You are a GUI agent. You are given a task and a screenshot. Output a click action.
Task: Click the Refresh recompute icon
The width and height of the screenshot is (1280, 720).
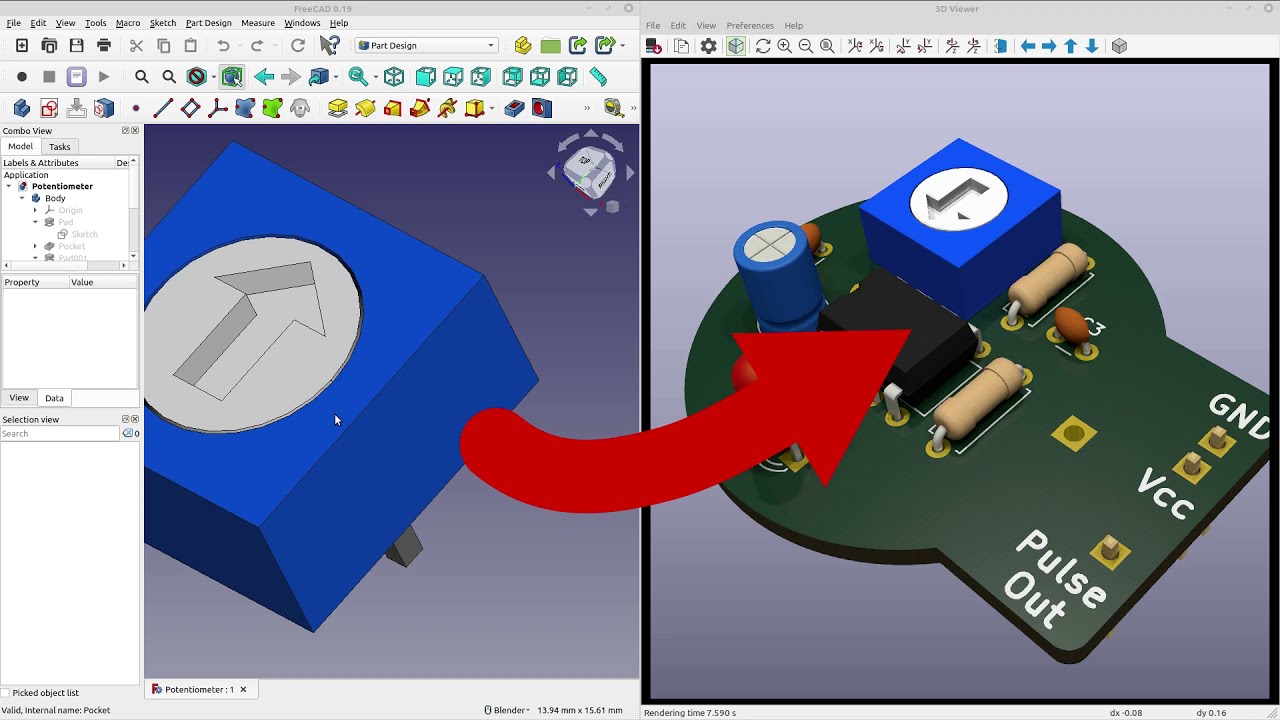[x=297, y=45]
